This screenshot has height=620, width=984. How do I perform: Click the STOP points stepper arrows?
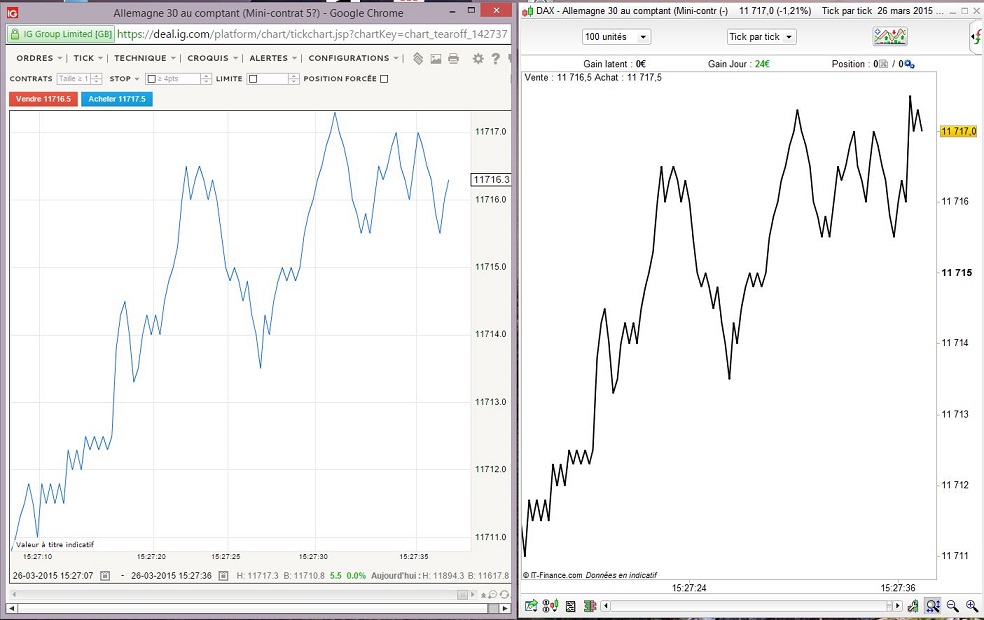[206, 78]
